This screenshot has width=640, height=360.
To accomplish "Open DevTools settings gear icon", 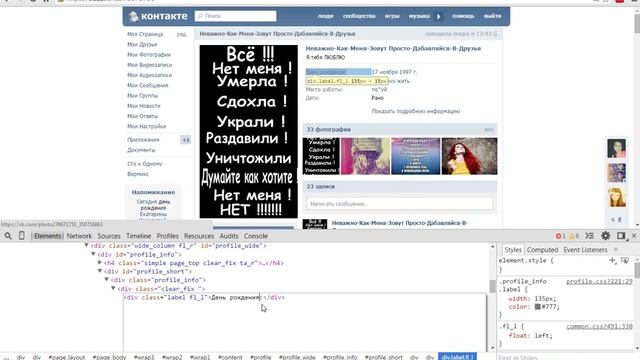I will [606, 236].
